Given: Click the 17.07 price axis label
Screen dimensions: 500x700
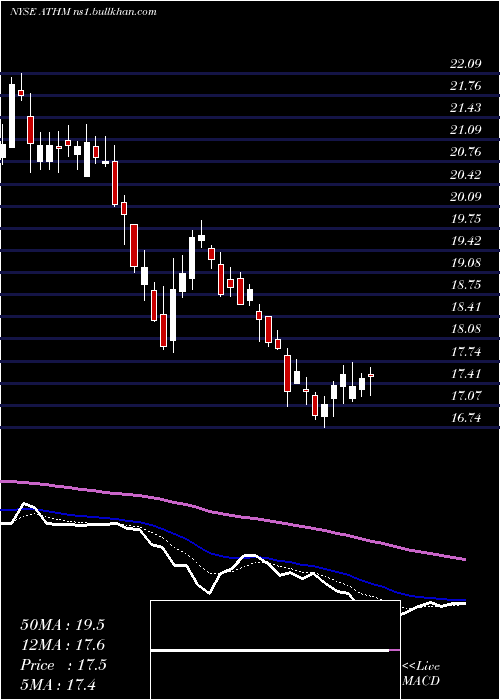Looking at the screenshot, I should [x=466, y=396].
